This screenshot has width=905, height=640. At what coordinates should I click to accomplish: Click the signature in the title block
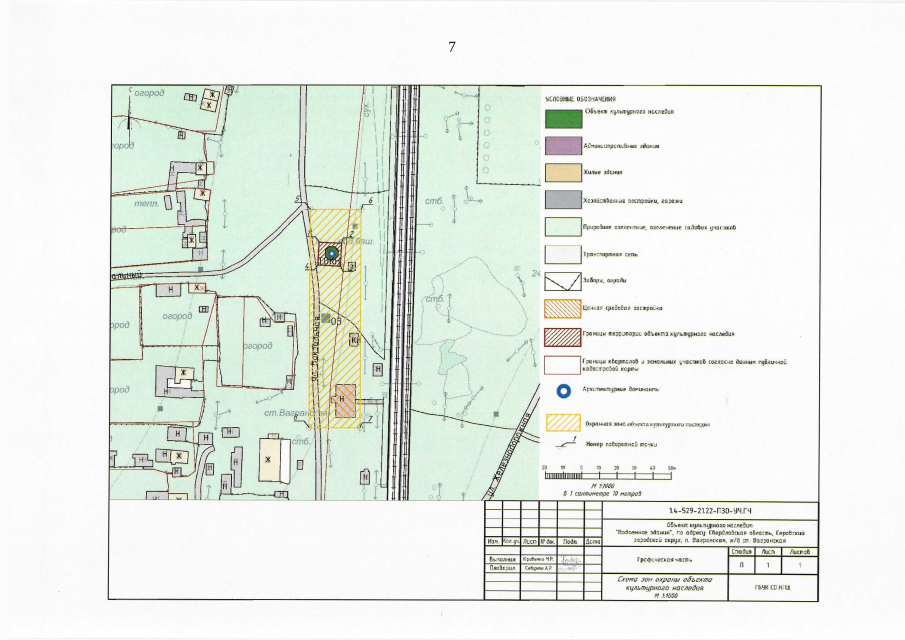572,562
